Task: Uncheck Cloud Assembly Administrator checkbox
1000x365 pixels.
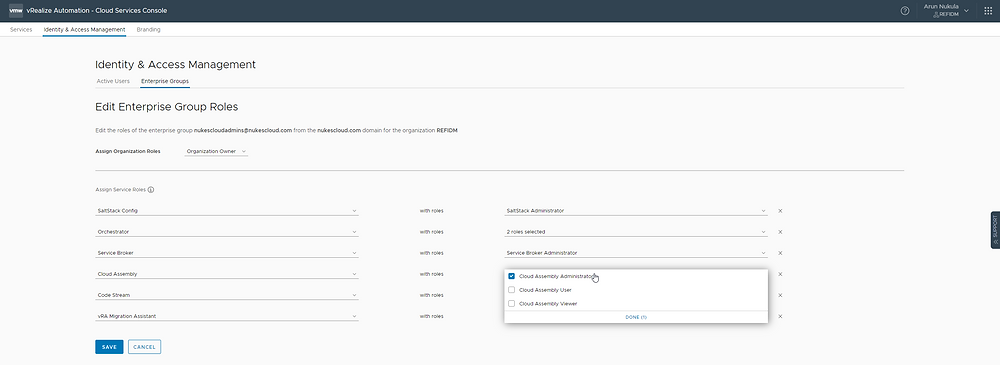Action: coord(511,276)
